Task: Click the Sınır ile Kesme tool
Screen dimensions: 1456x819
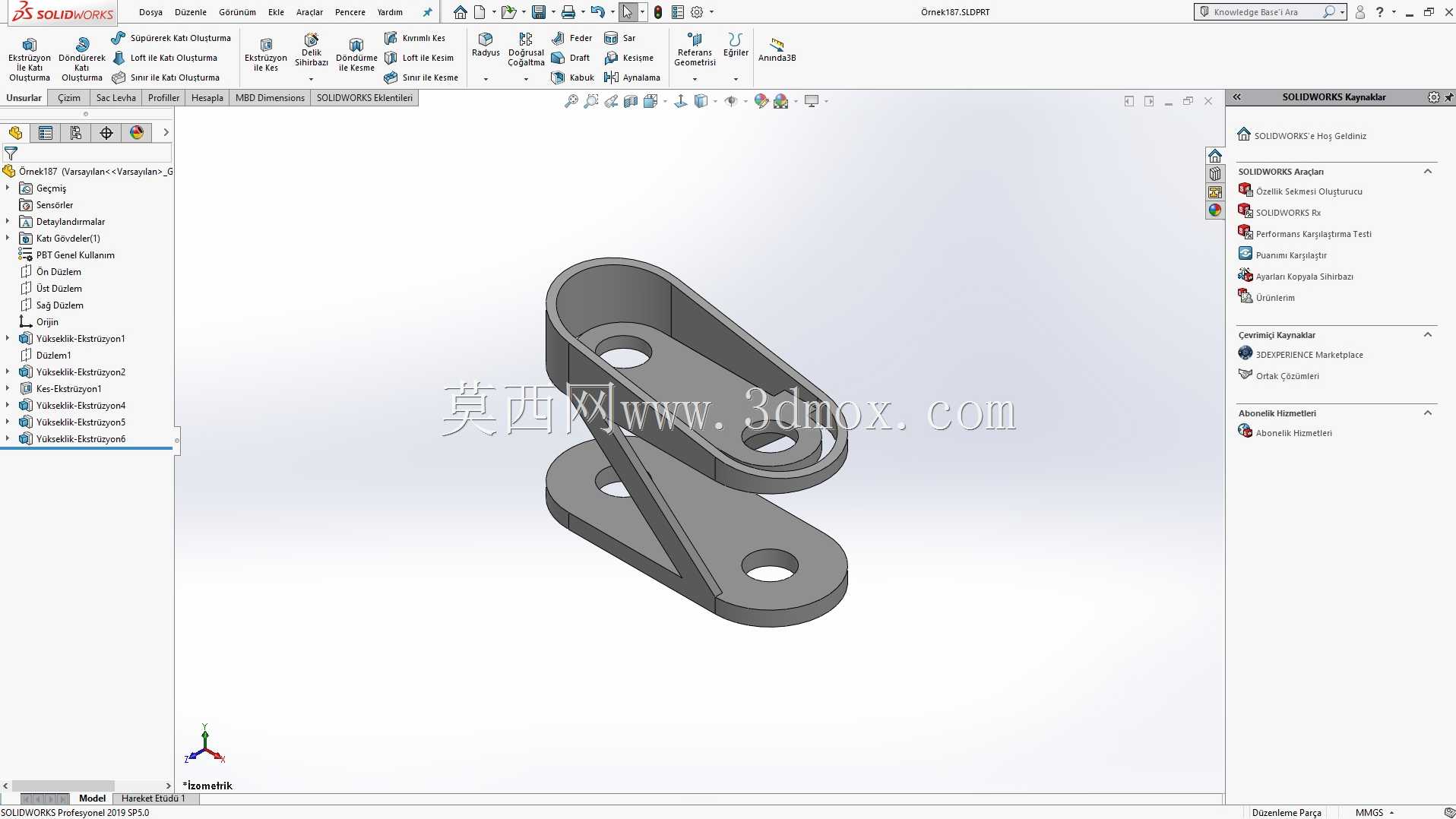Action: click(421, 77)
